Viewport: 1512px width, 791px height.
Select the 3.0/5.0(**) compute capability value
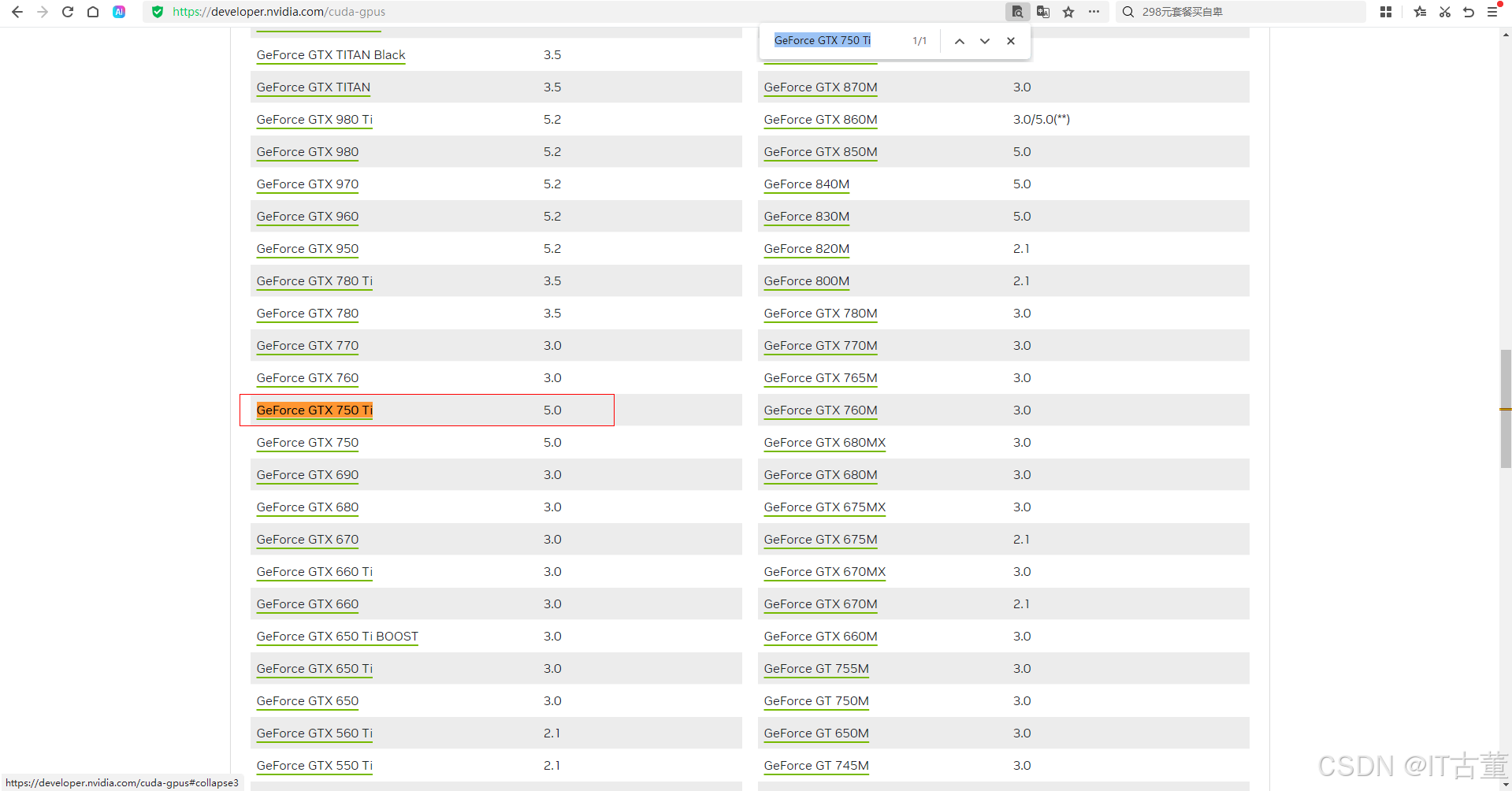[x=1042, y=120]
